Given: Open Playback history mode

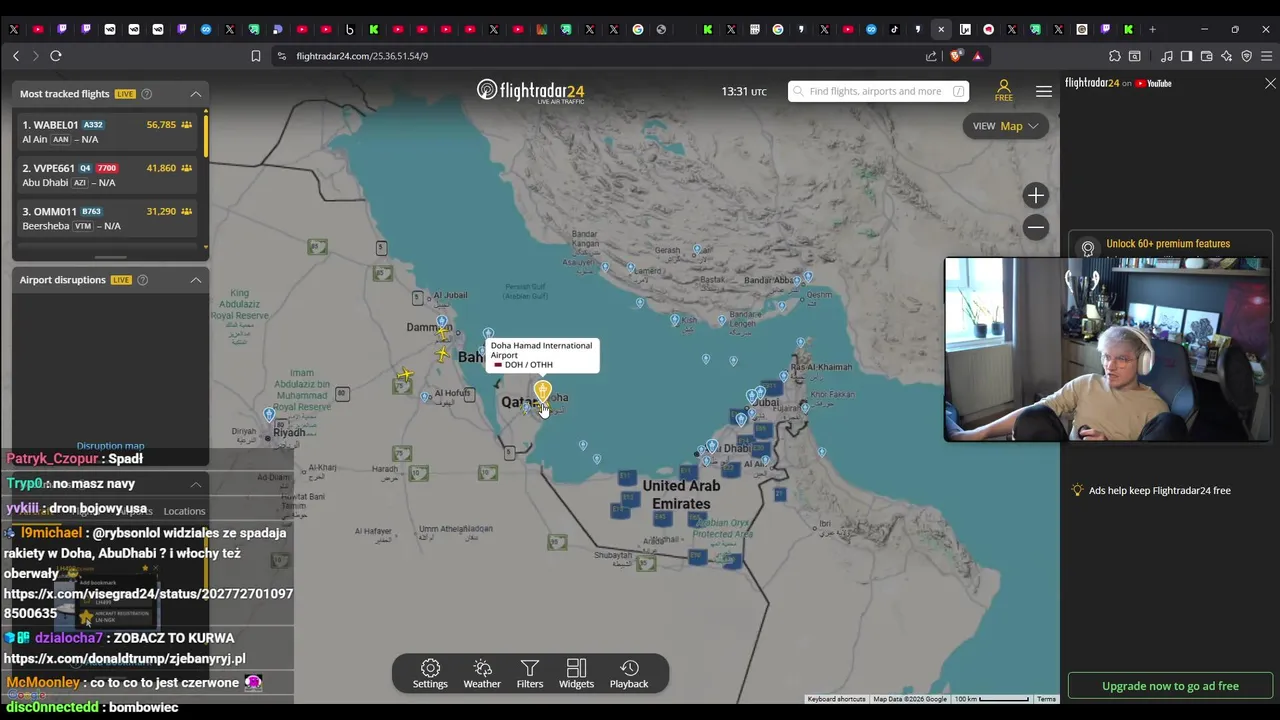Looking at the screenshot, I should coord(629,674).
